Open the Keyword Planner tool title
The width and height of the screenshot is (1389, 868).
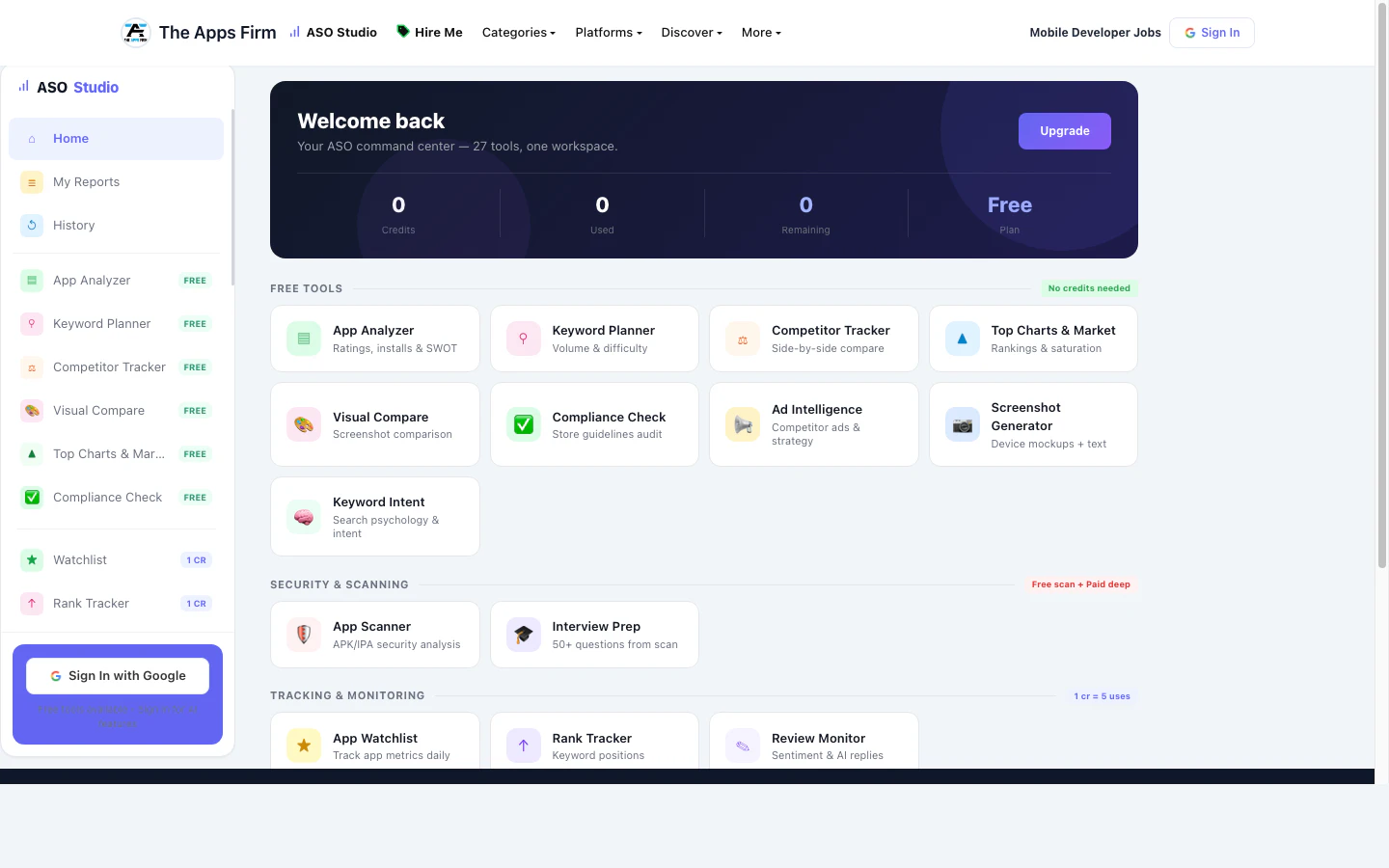coord(604,331)
